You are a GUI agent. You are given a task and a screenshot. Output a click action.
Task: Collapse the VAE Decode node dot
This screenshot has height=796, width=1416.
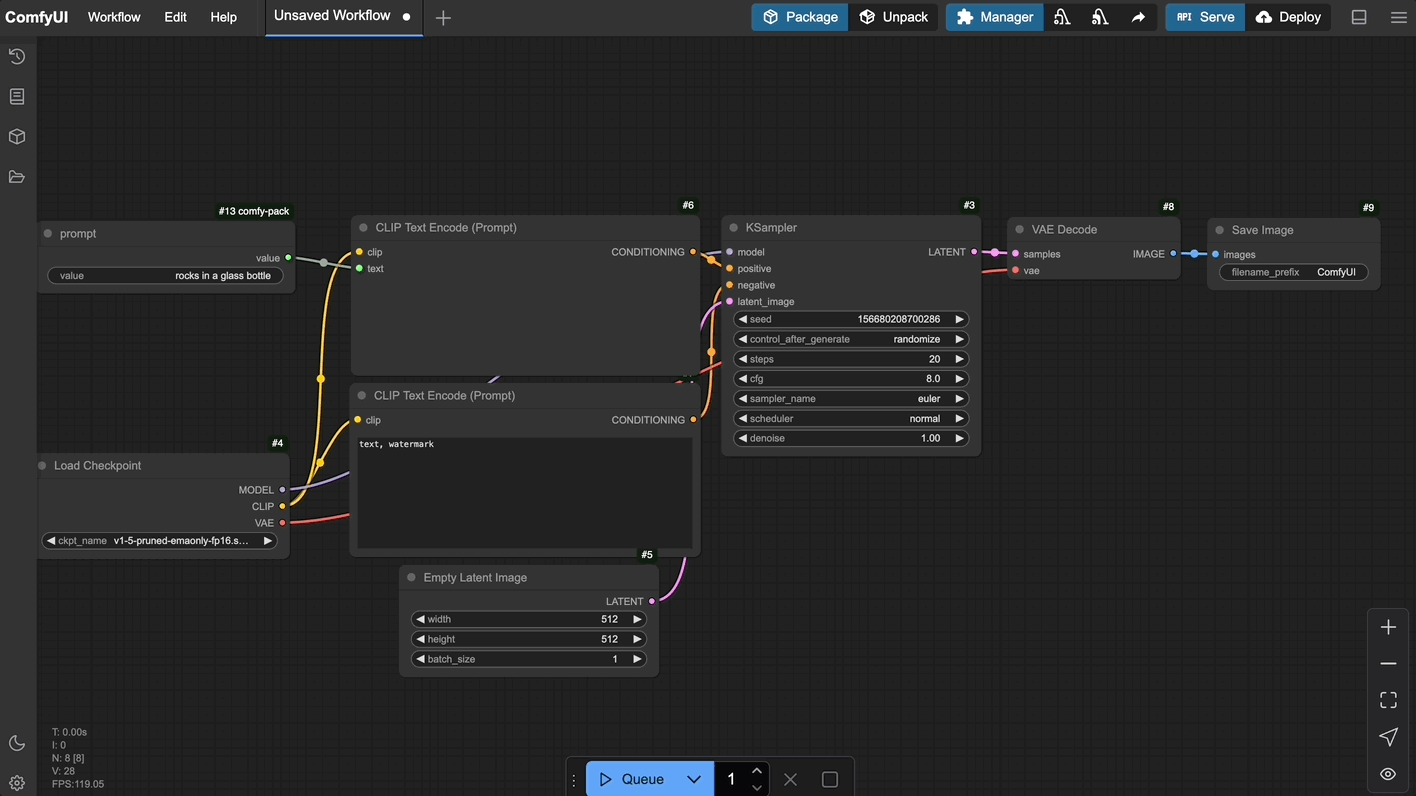click(1020, 230)
